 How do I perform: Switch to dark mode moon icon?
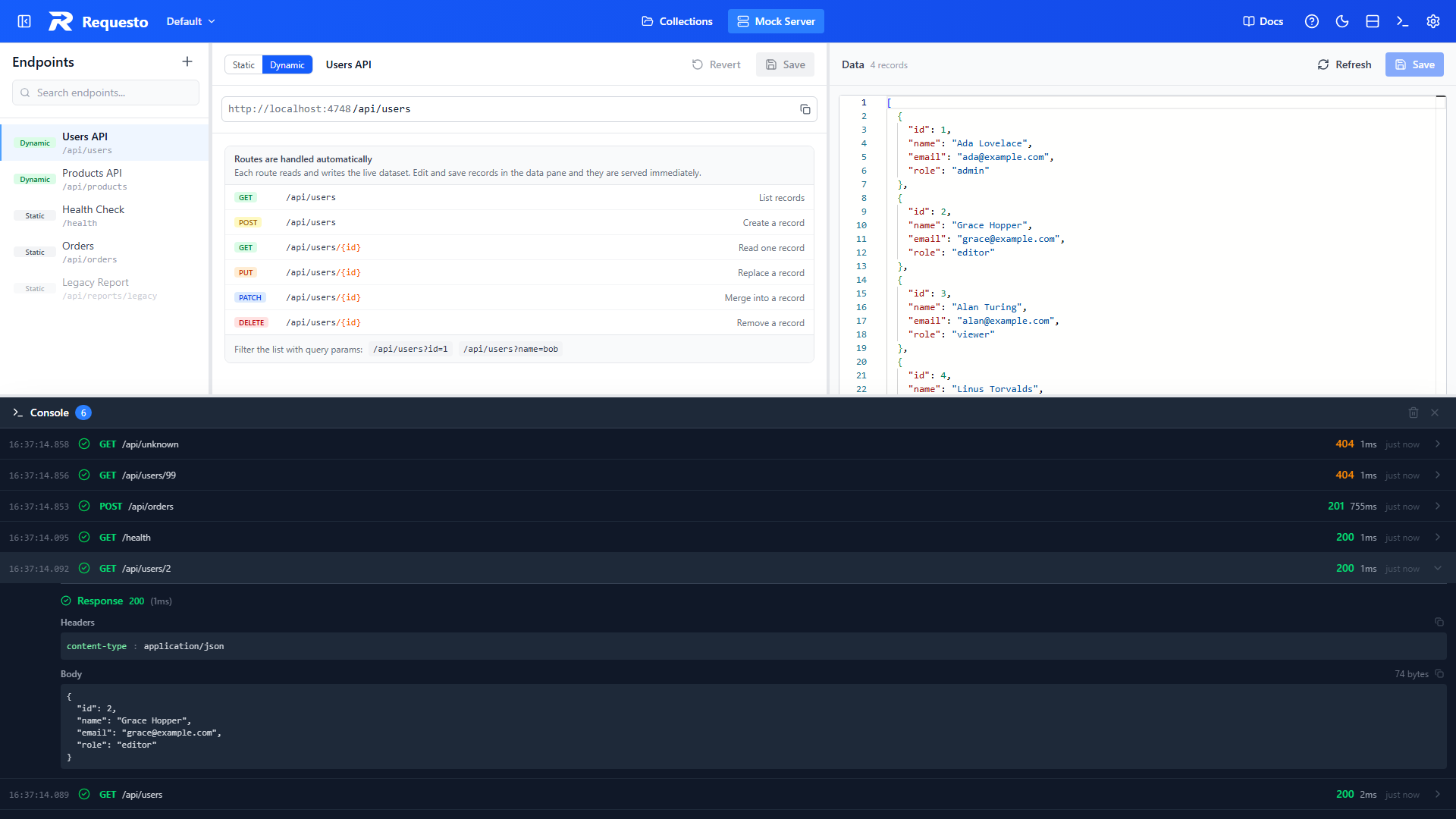tap(1342, 21)
